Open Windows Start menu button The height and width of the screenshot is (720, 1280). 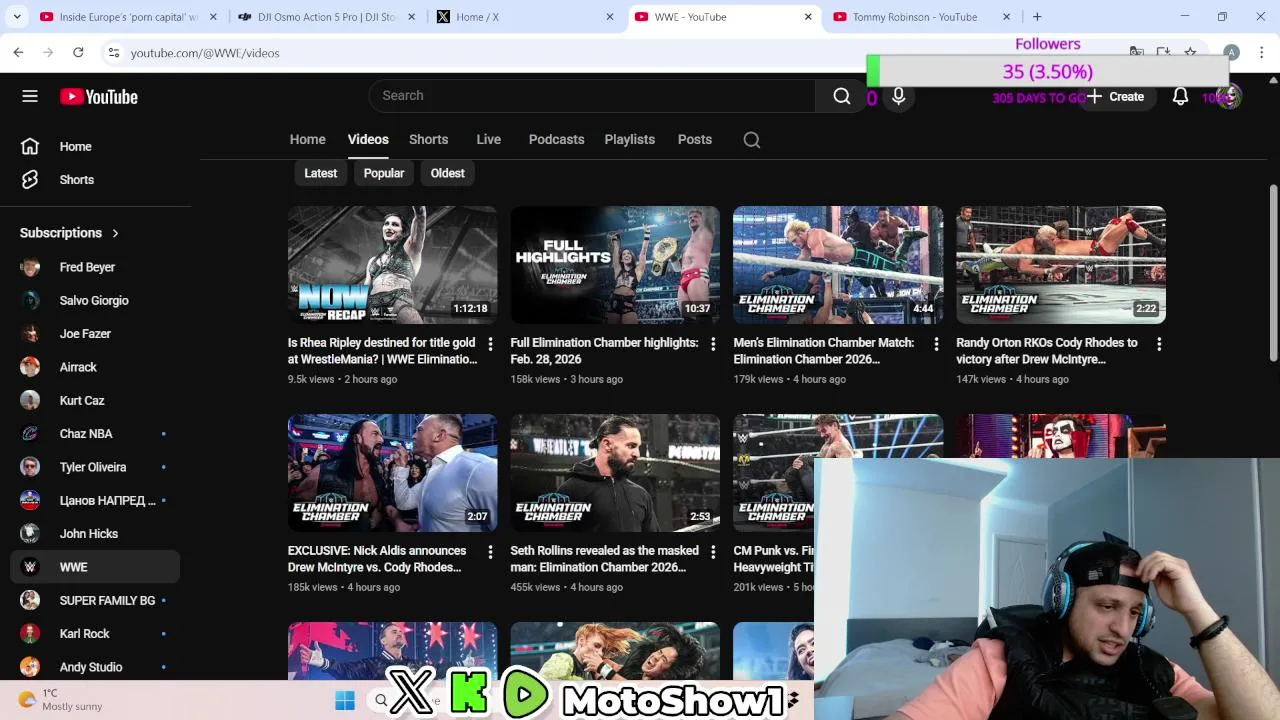coord(345,700)
